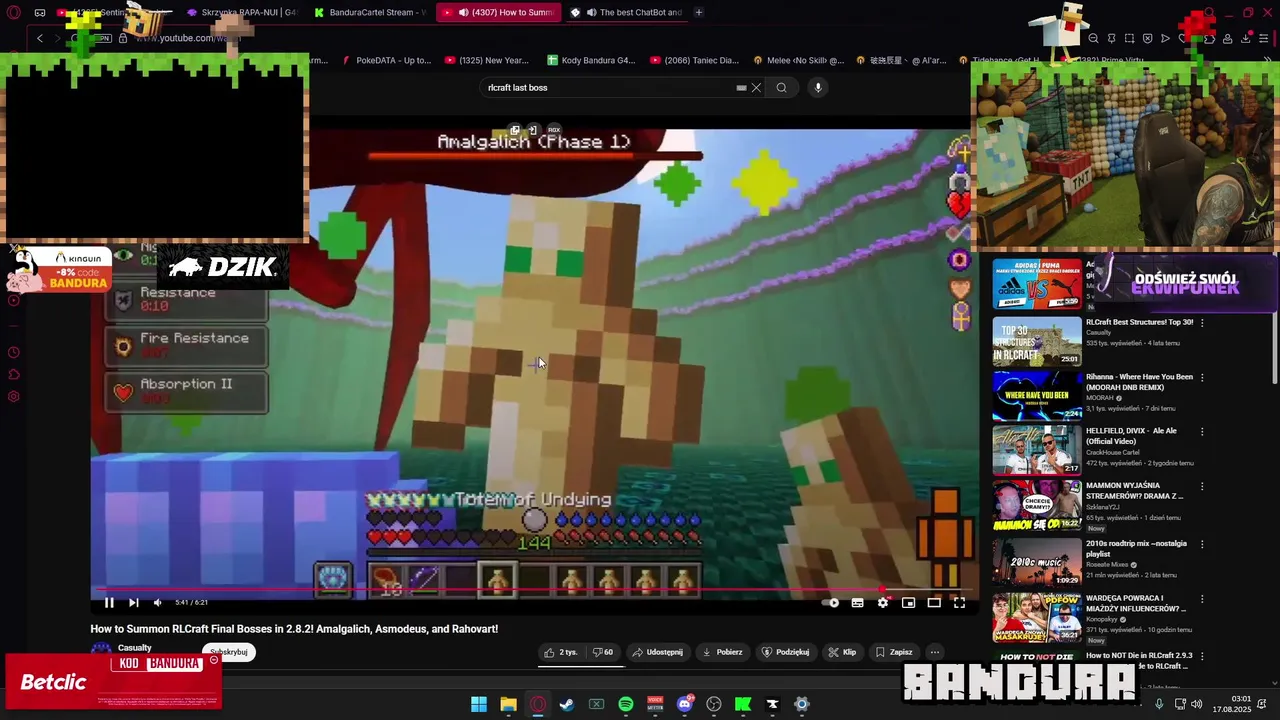Open Kick app from the taskbar
1280x720 pixels.
(743, 704)
